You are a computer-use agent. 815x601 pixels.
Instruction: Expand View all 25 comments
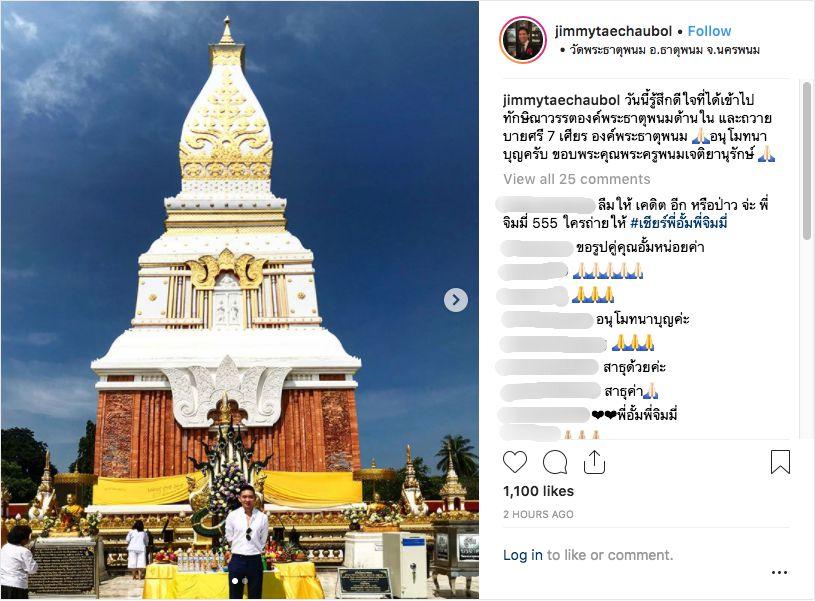pos(576,179)
